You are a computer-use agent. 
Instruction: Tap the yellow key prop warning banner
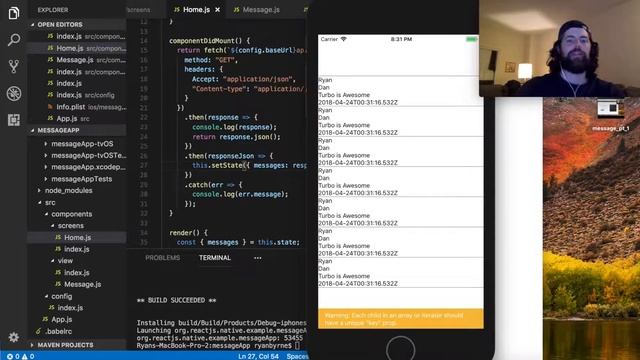click(x=400, y=319)
